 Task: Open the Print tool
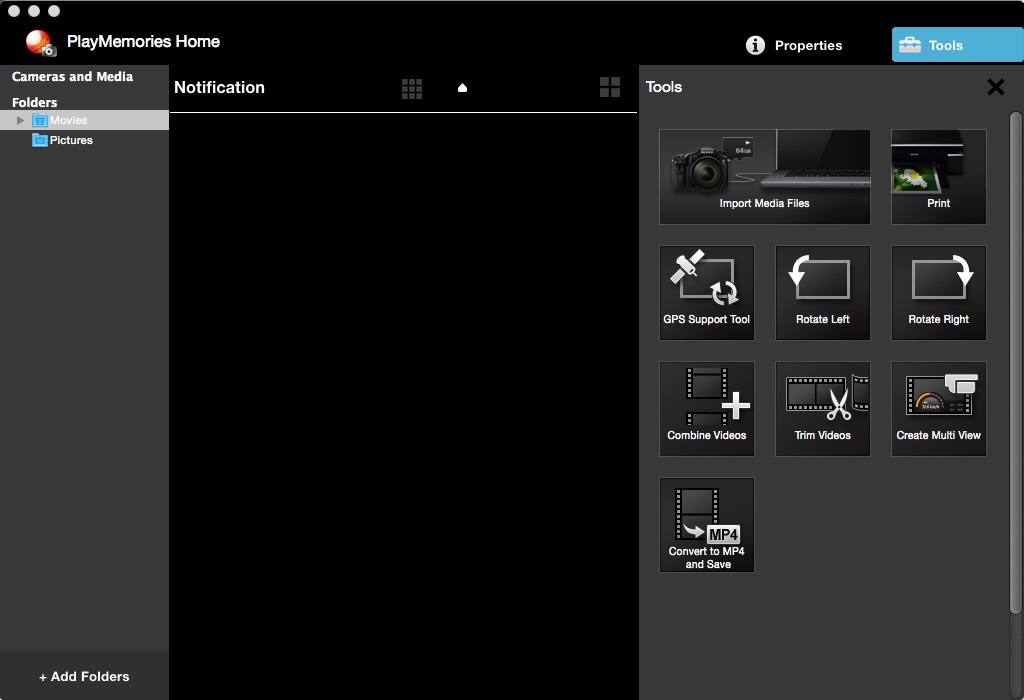tap(938, 176)
